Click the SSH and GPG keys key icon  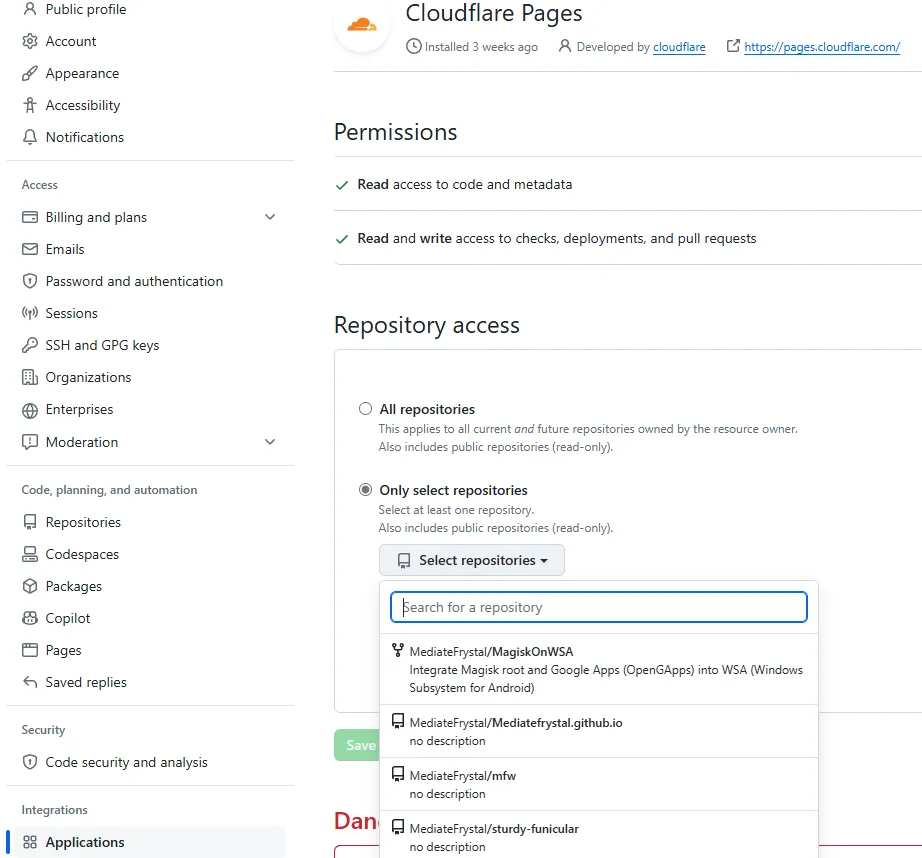point(29,345)
